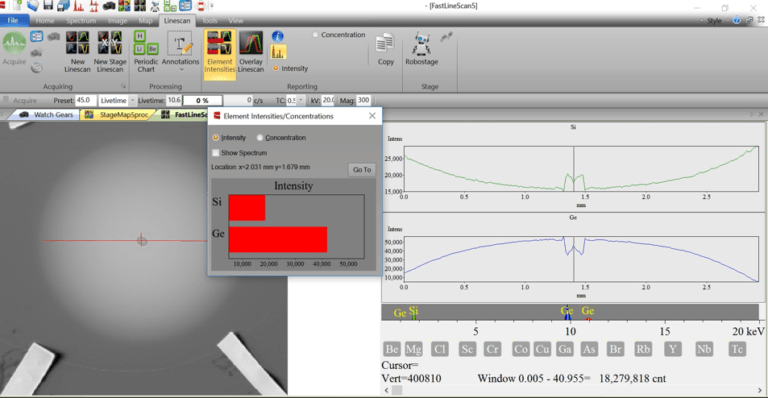Click the Ge red intensity bar
This screenshot has height=398, width=768.
pos(278,239)
